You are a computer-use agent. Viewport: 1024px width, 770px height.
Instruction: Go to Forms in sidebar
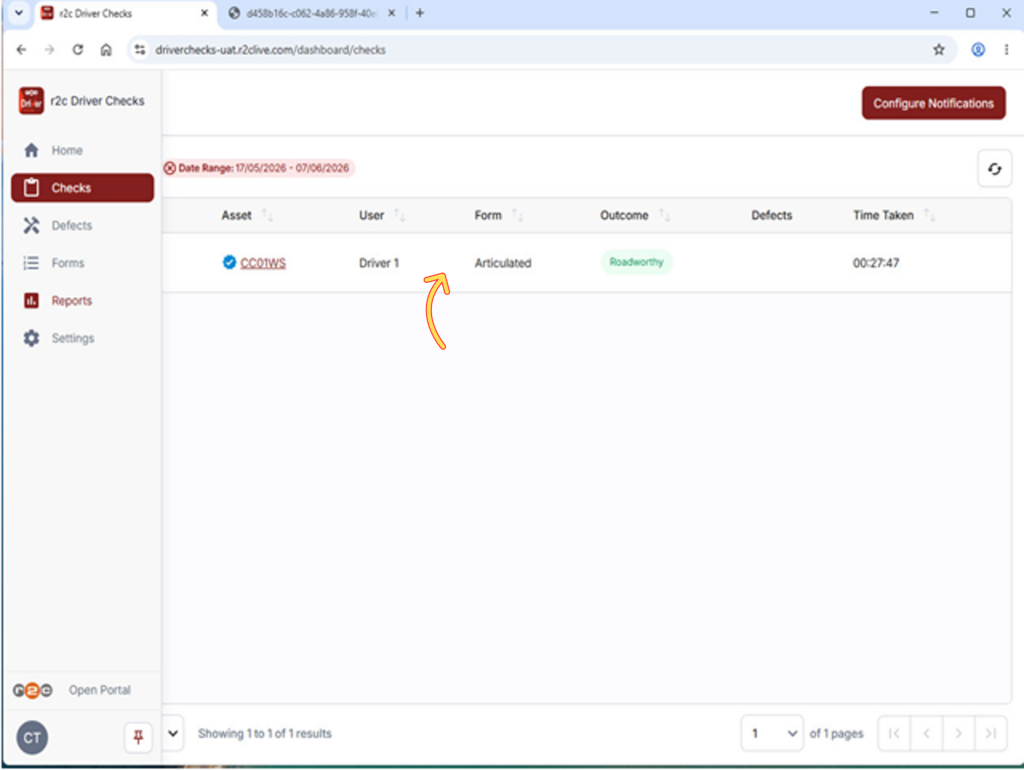(68, 263)
